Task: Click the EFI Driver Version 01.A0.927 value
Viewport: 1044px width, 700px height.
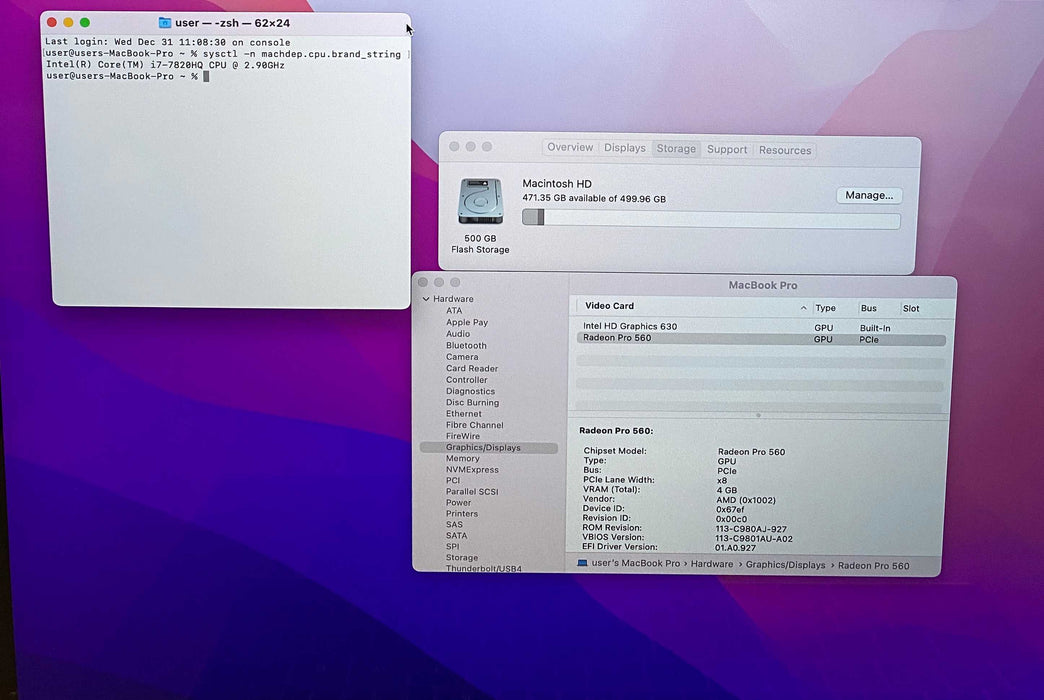Action: click(x=735, y=547)
